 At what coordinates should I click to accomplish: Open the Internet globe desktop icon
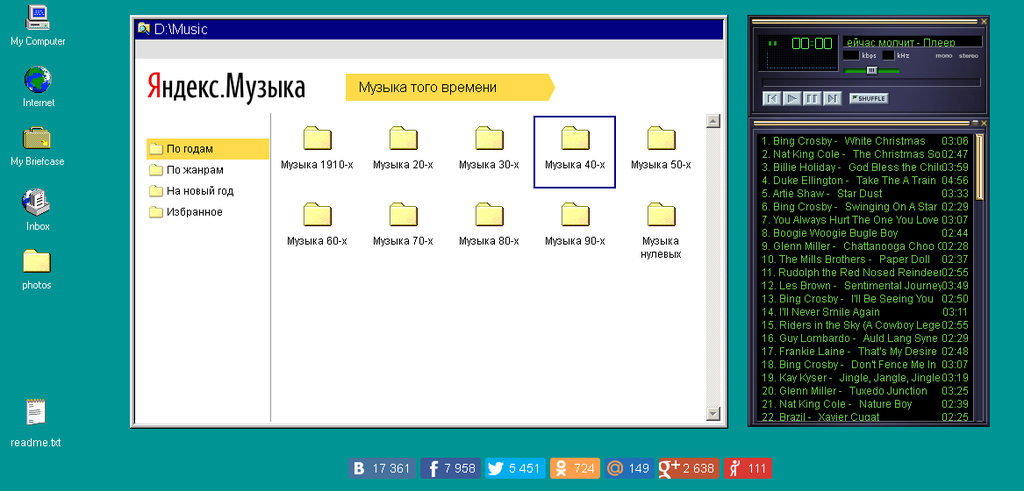pyautogui.click(x=39, y=86)
